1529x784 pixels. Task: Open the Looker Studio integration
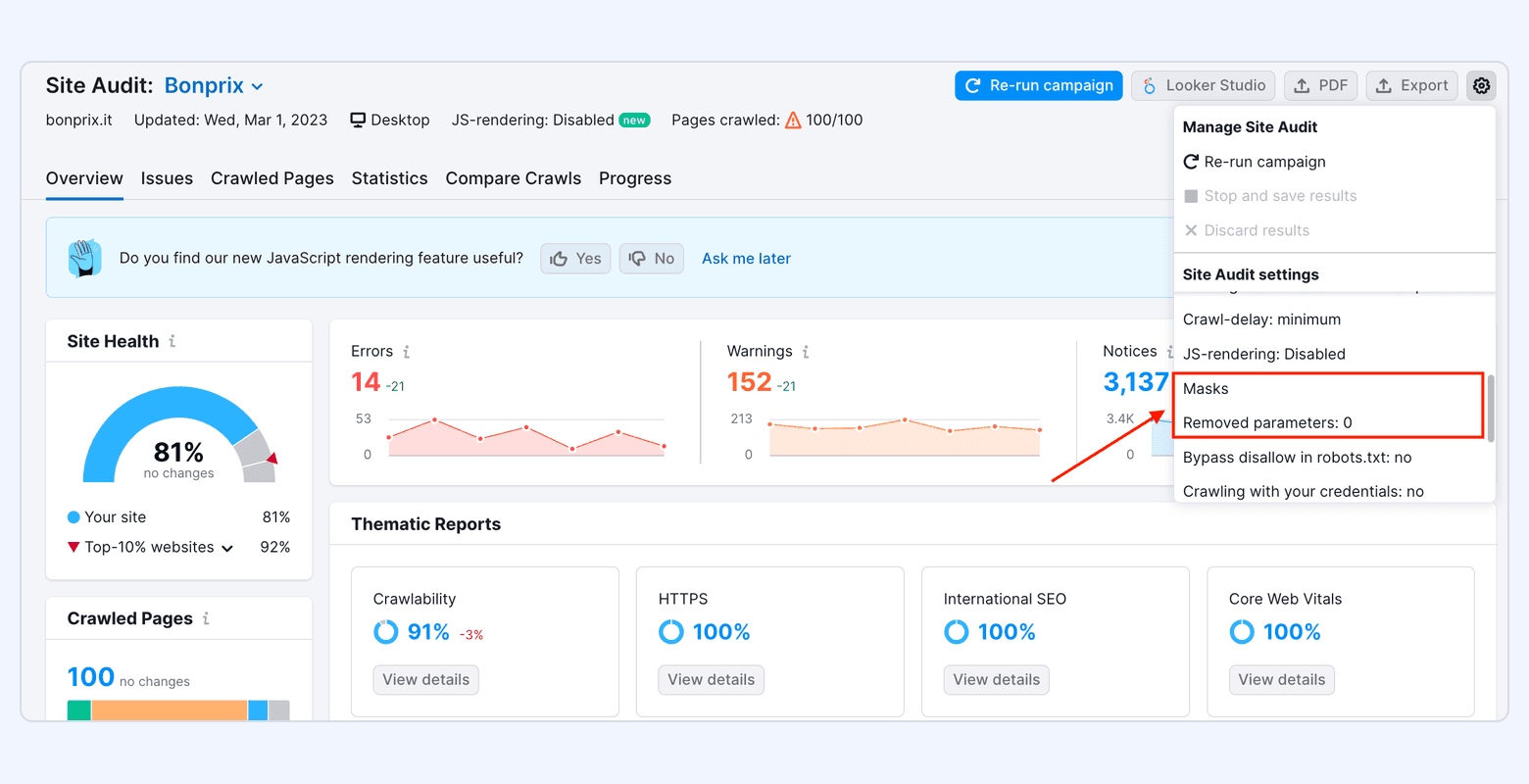pyautogui.click(x=1203, y=85)
